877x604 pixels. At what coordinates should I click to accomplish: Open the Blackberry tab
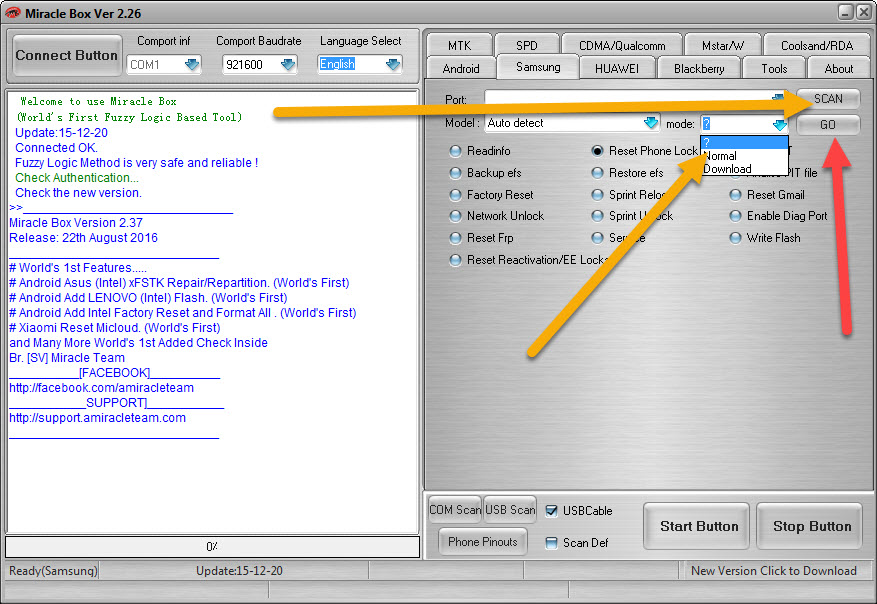coord(699,68)
